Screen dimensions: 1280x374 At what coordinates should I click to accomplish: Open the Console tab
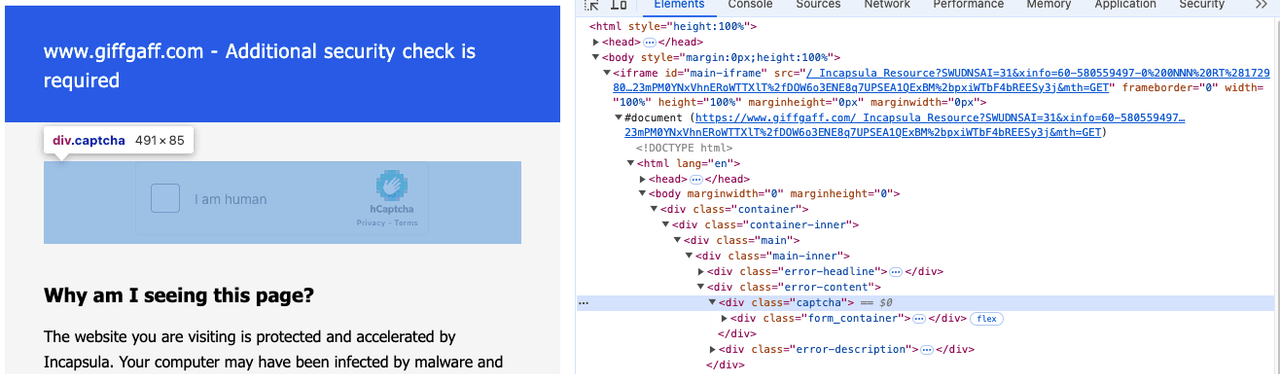pos(749,4)
